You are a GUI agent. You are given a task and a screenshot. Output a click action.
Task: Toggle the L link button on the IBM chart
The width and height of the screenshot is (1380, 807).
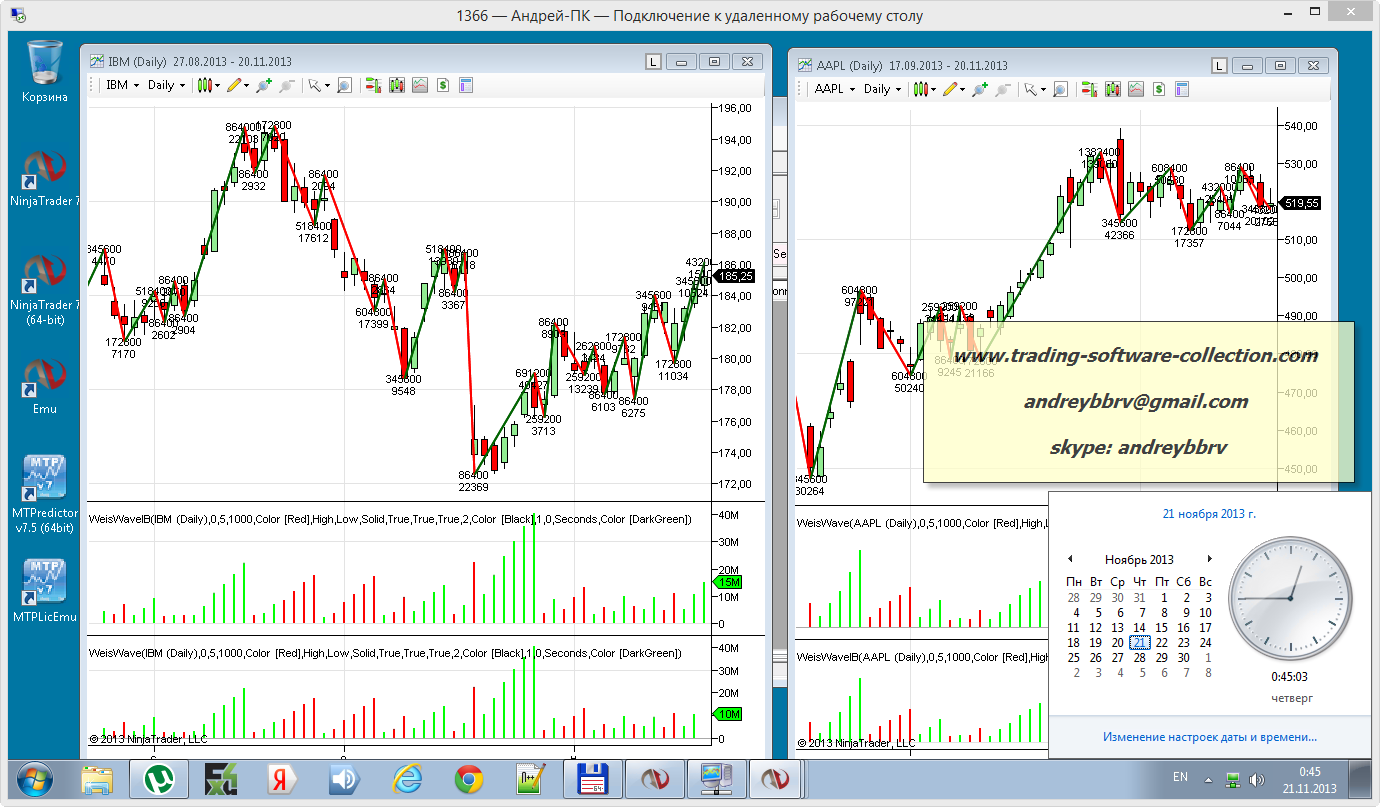pyautogui.click(x=653, y=62)
